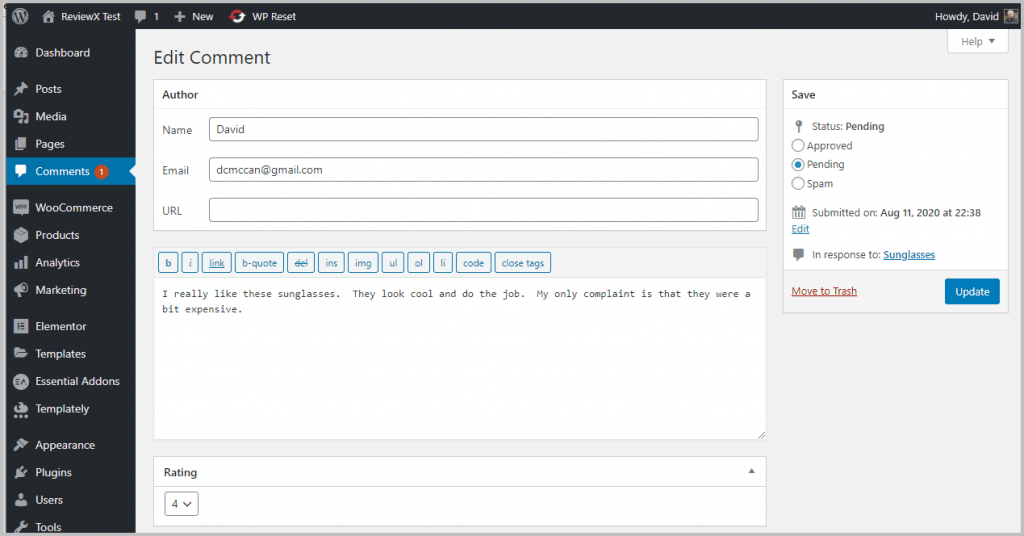
Task: Click the Name field containing David
Action: coord(483,129)
